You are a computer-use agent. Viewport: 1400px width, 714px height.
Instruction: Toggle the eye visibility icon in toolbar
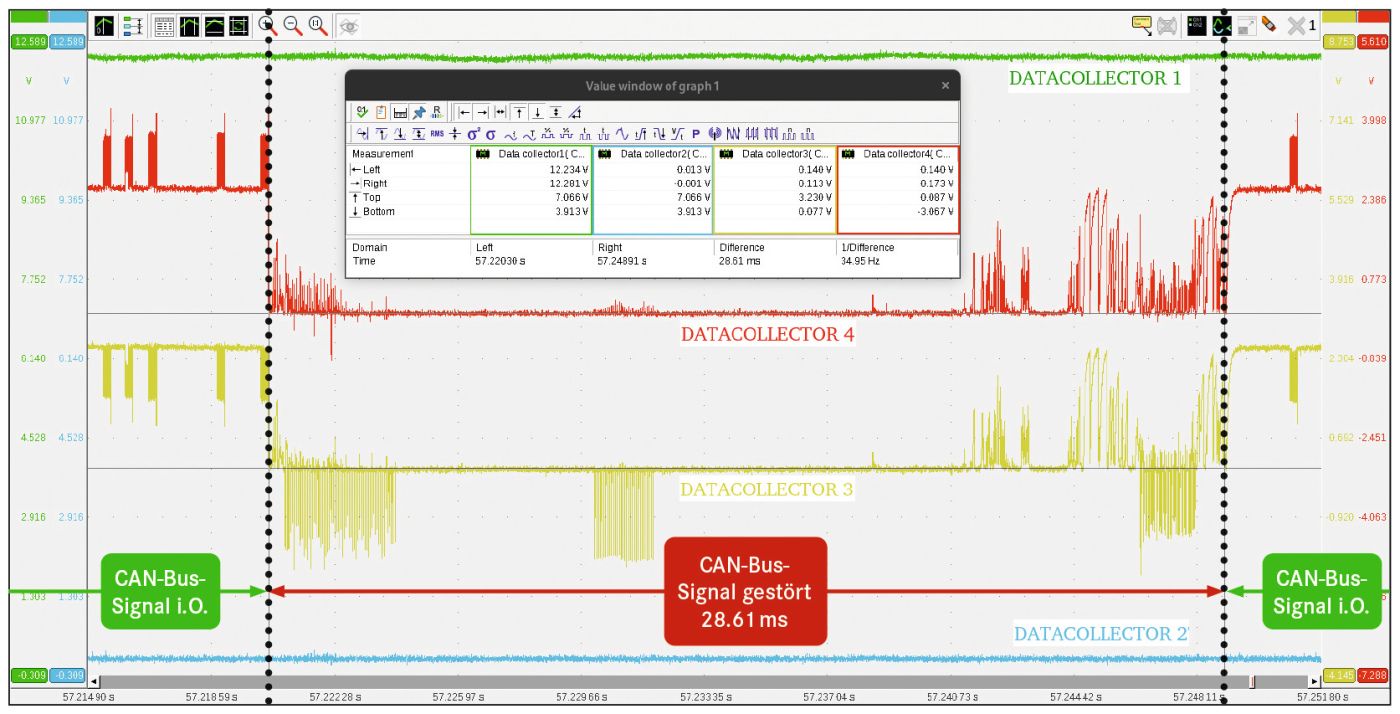(x=348, y=26)
